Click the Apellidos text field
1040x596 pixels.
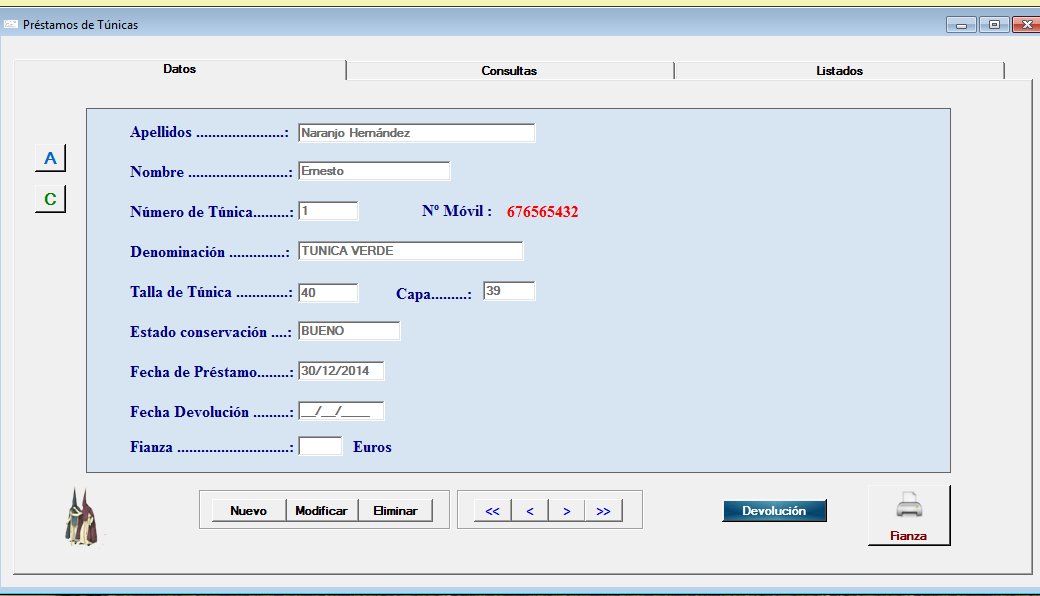click(416, 133)
